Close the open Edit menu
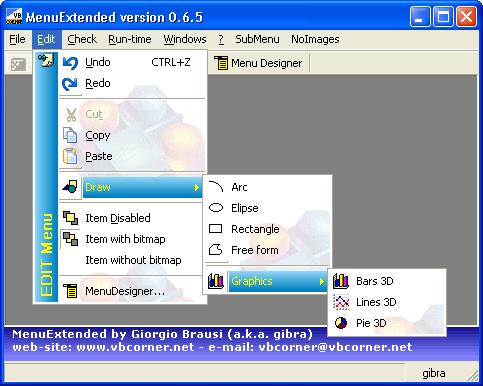Screen dimensions: 483x386 (47, 39)
